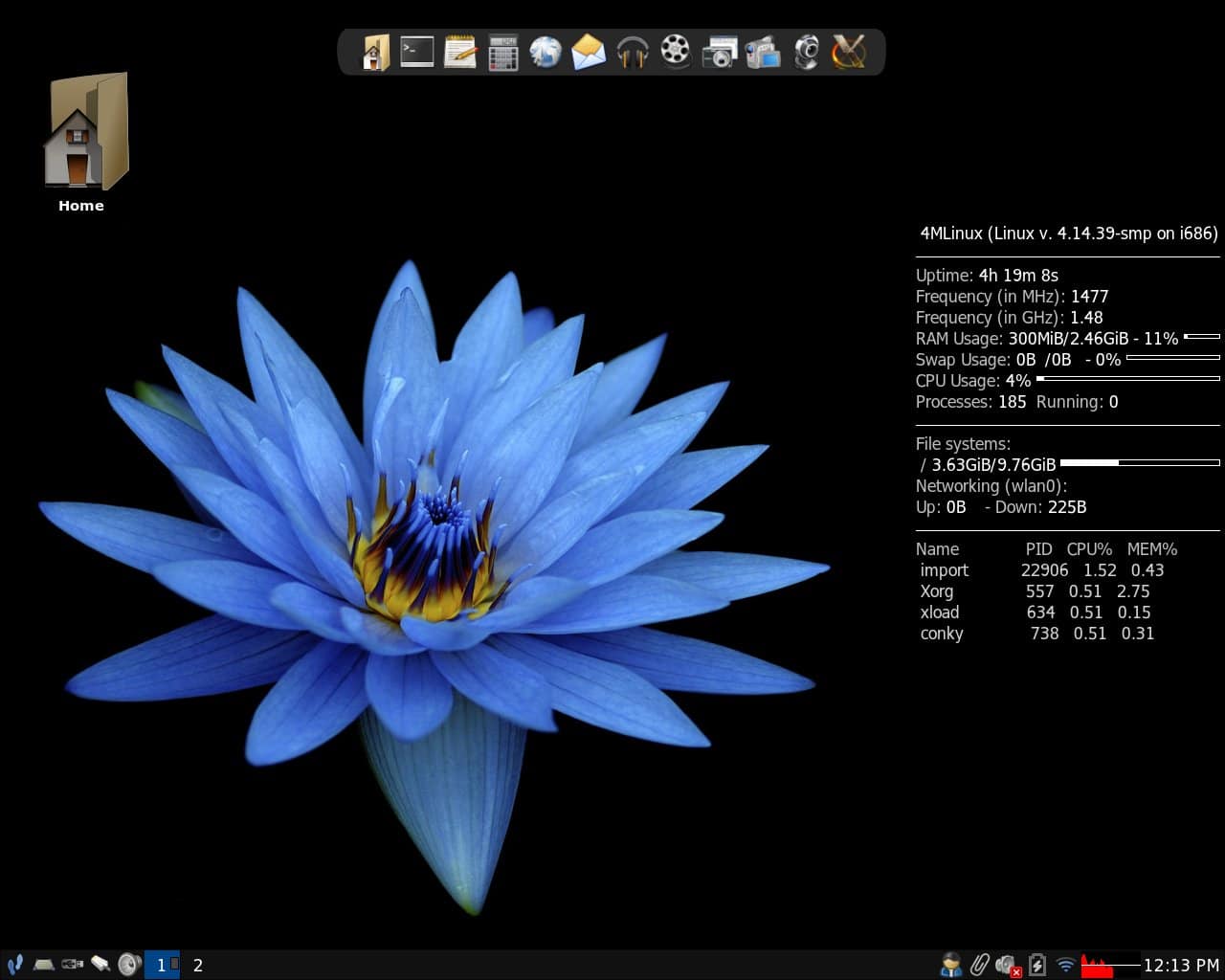Check the battery charging tray icon
Viewport: 1225px width, 980px height.
click(1036, 965)
